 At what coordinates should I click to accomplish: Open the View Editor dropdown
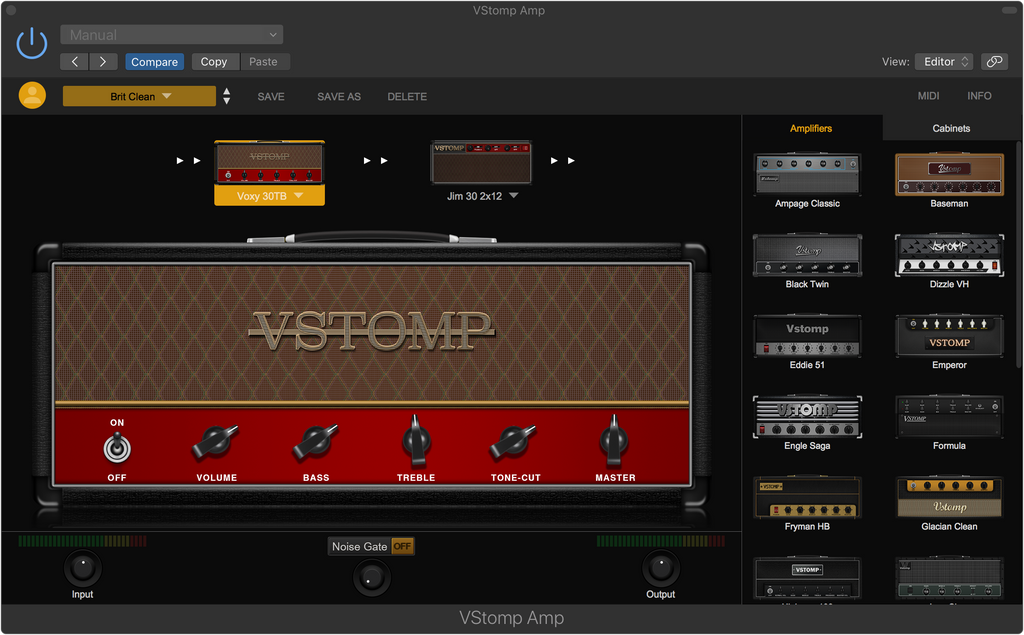tap(943, 62)
